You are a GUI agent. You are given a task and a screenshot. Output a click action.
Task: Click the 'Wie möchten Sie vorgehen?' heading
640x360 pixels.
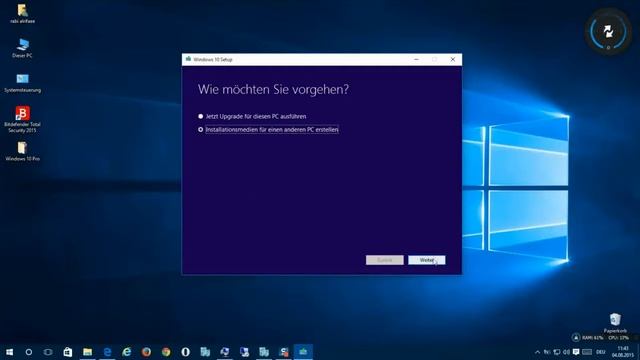point(273,89)
